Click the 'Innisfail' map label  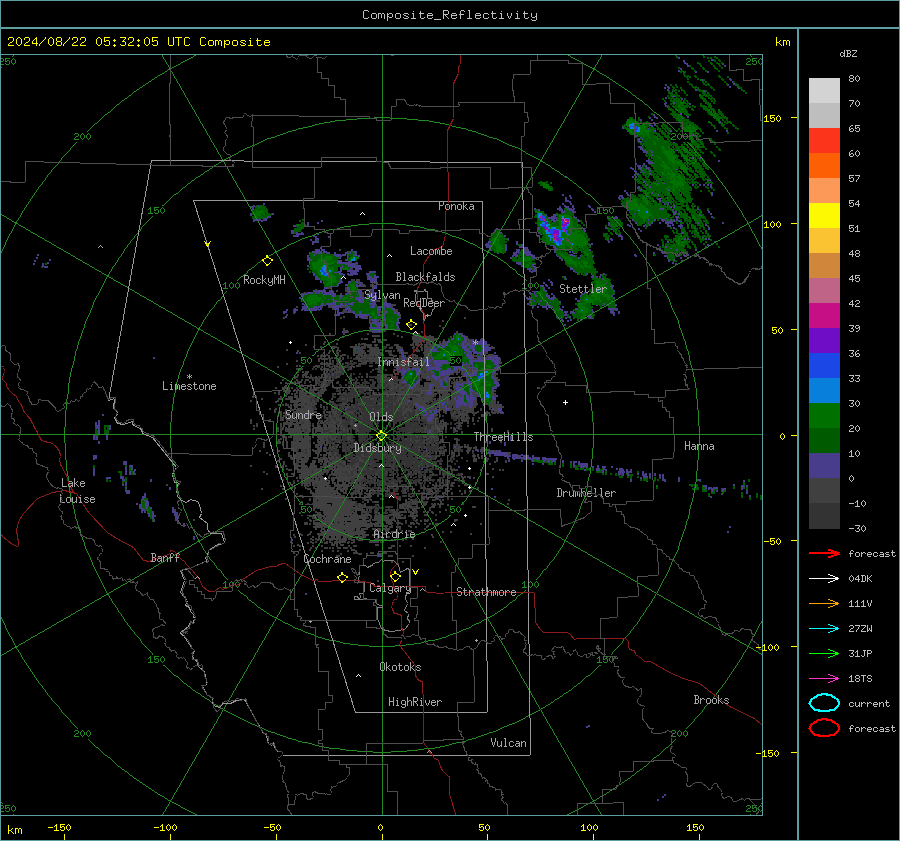(403, 362)
